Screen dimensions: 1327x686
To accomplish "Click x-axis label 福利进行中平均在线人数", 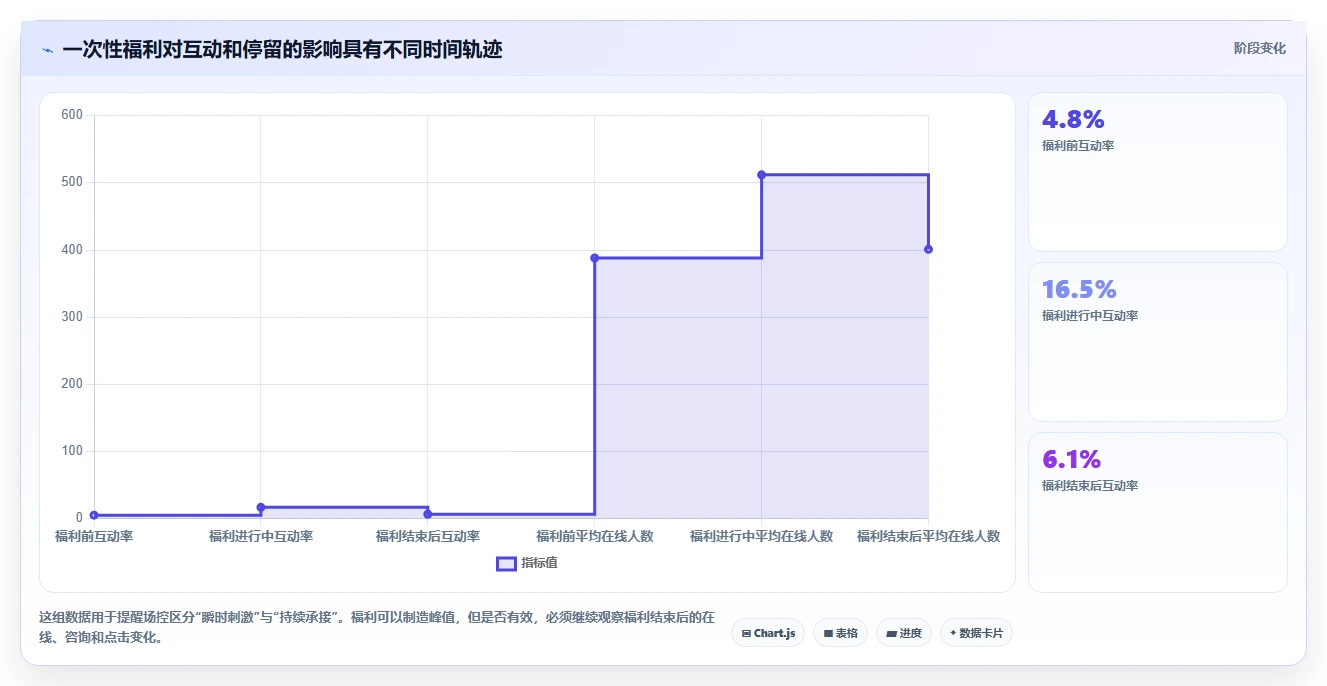I will tap(761, 536).
